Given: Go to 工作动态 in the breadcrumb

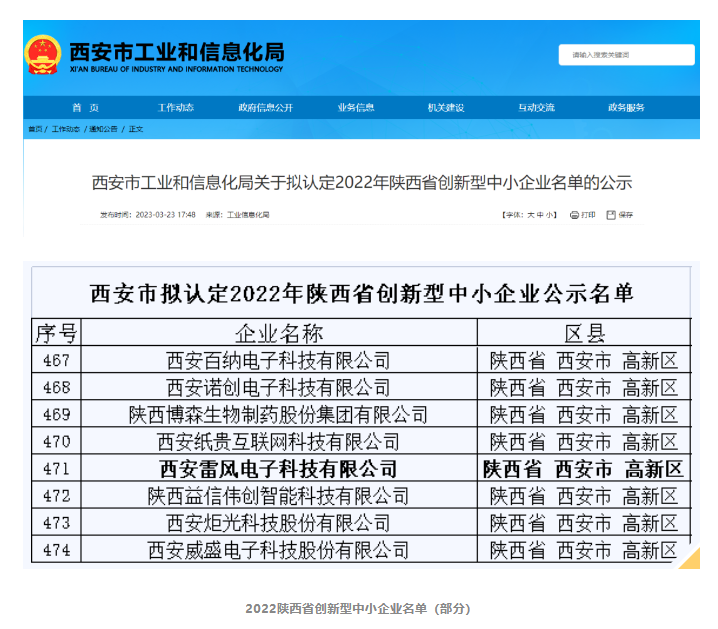Looking at the screenshot, I should pos(66,129).
